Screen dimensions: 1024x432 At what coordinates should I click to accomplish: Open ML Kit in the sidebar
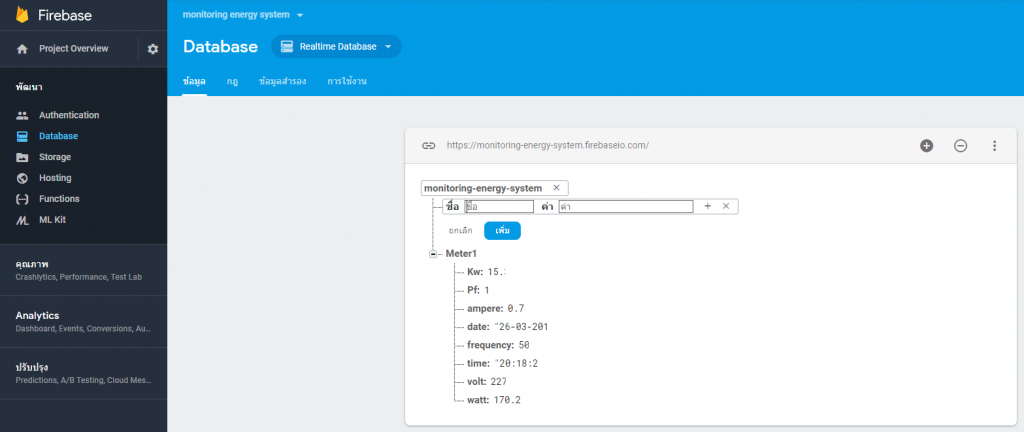pos(54,220)
